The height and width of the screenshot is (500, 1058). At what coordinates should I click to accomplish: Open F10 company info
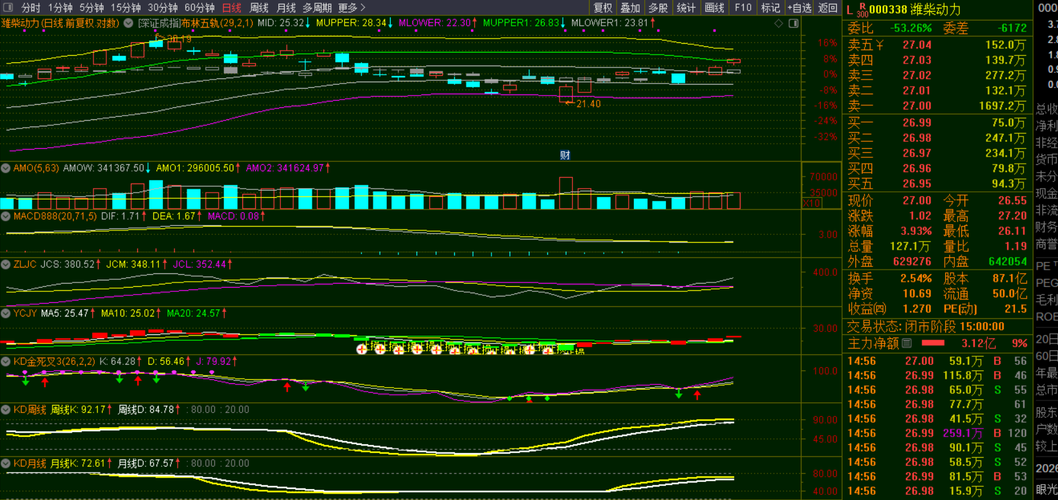[x=743, y=8]
